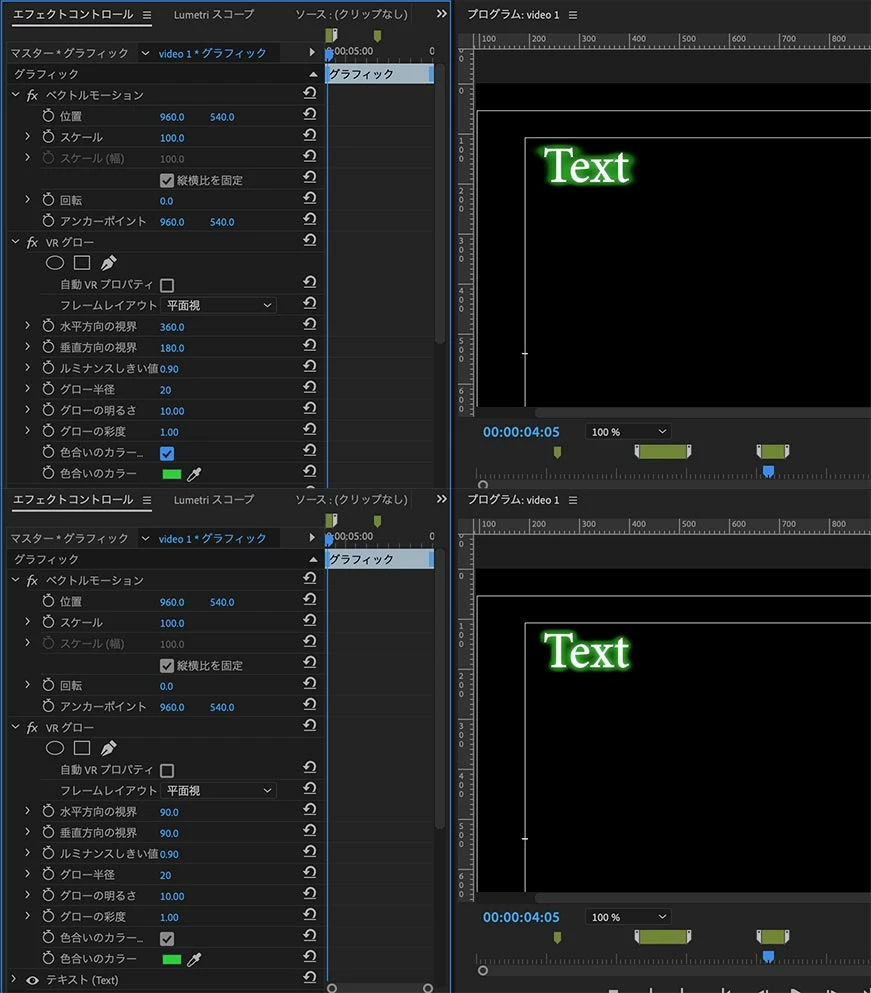Open upper プログラム: video 1 panel menu

coord(573,15)
